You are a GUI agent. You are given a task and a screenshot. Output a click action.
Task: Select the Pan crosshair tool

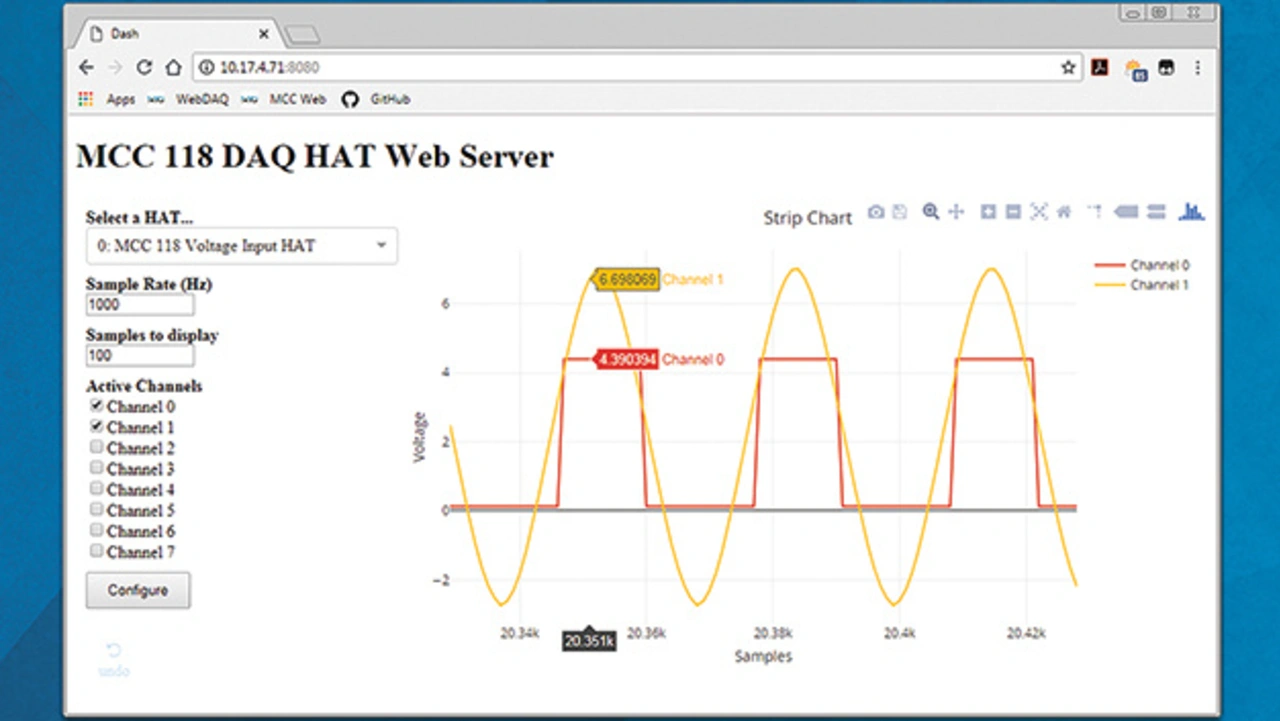[x=956, y=212]
